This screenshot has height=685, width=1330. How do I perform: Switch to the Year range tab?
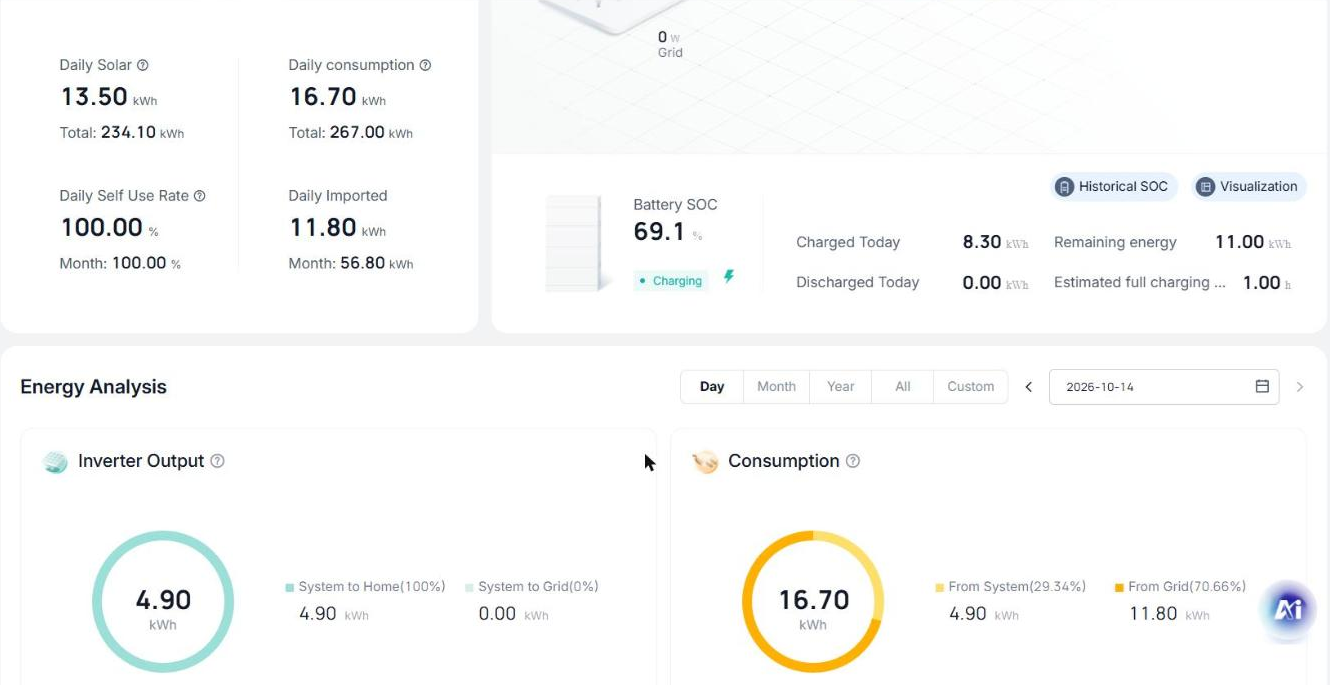(841, 387)
